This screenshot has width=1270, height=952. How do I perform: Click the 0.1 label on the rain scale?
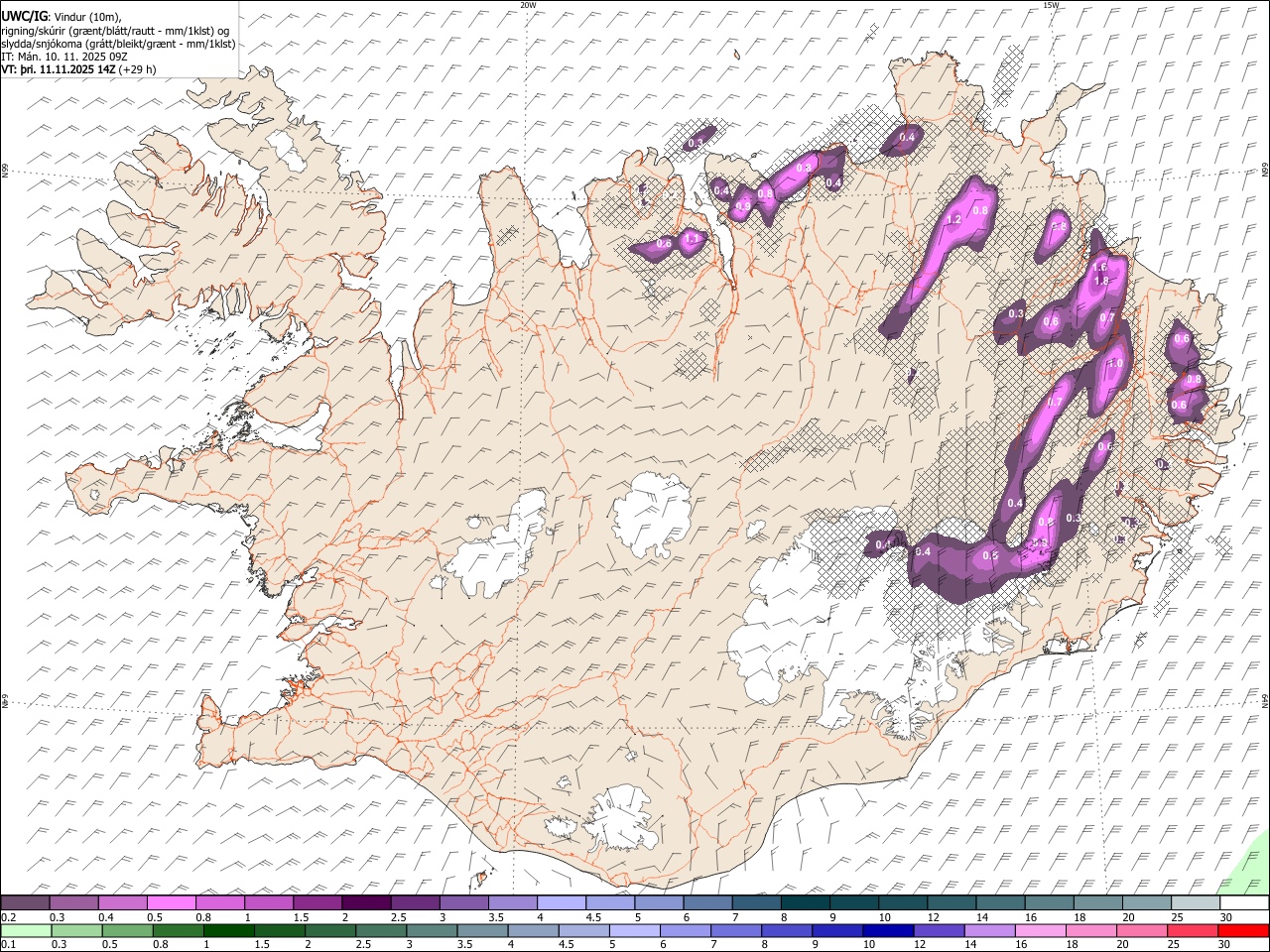click(8, 944)
